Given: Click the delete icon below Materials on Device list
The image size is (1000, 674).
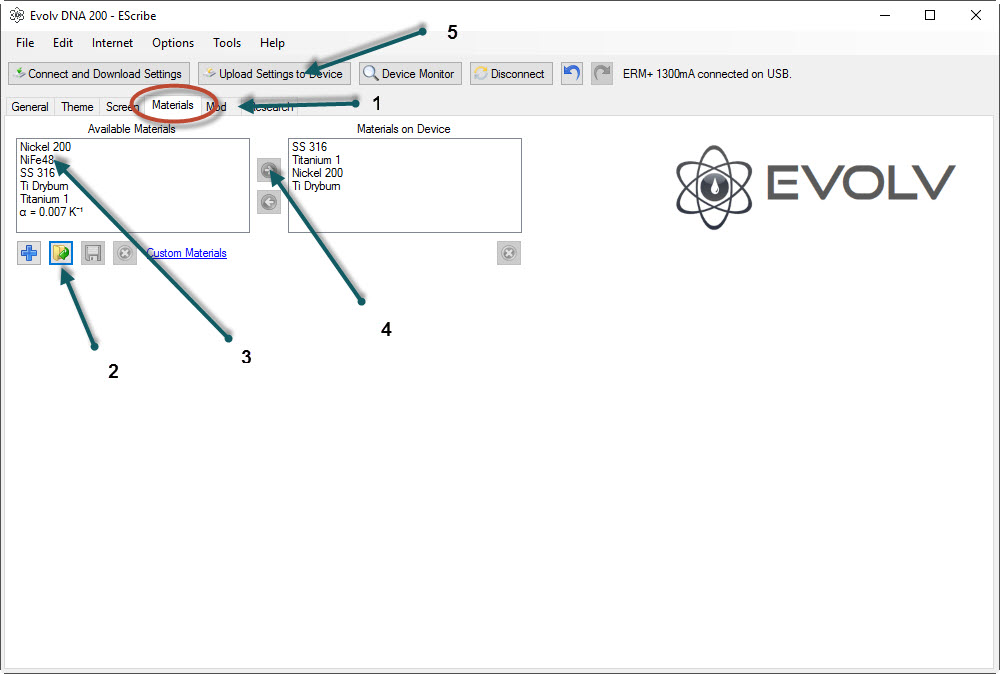Looking at the screenshot, I should click(509, 253).
